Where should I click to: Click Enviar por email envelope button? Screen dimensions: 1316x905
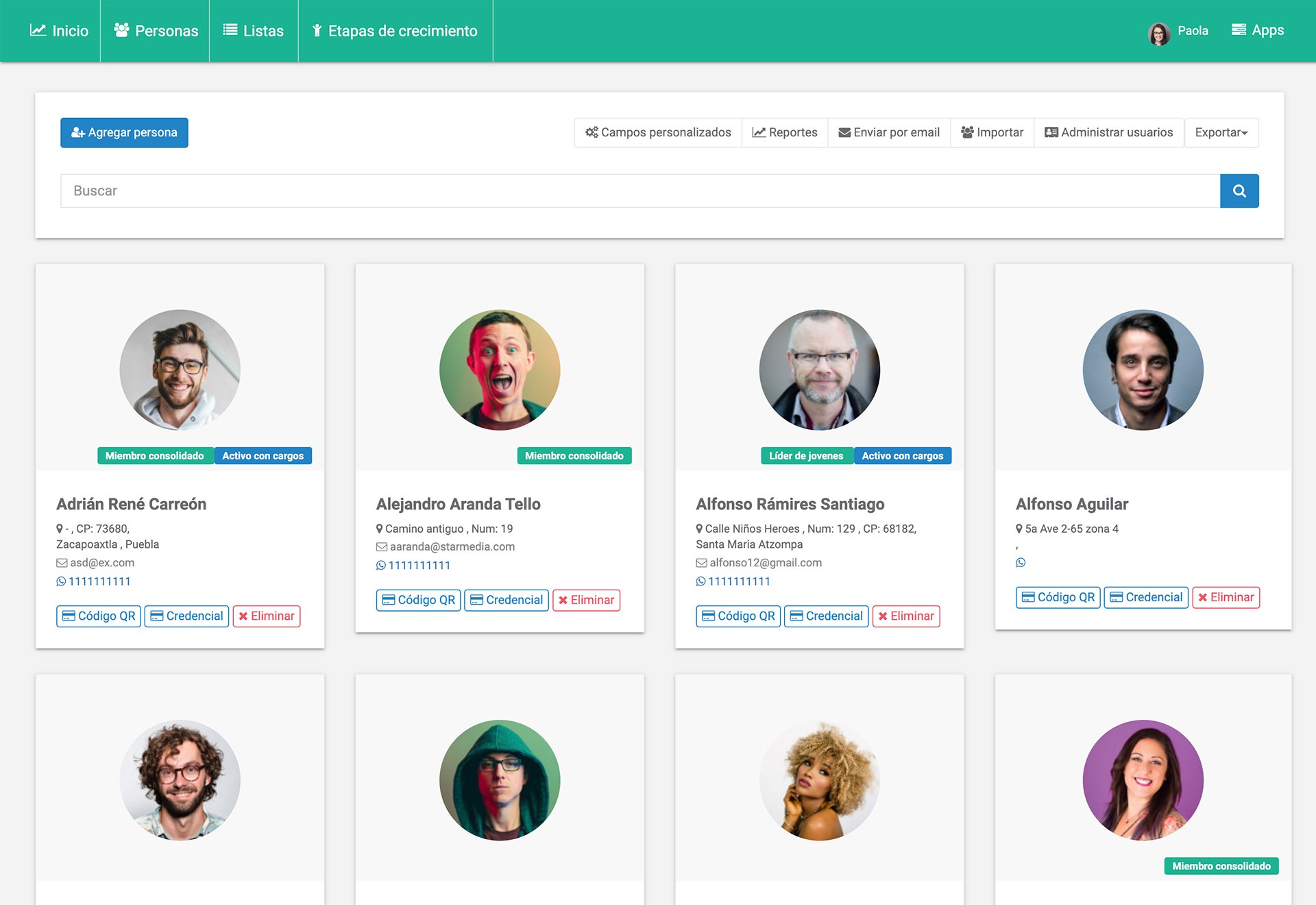tap(889, 132)
